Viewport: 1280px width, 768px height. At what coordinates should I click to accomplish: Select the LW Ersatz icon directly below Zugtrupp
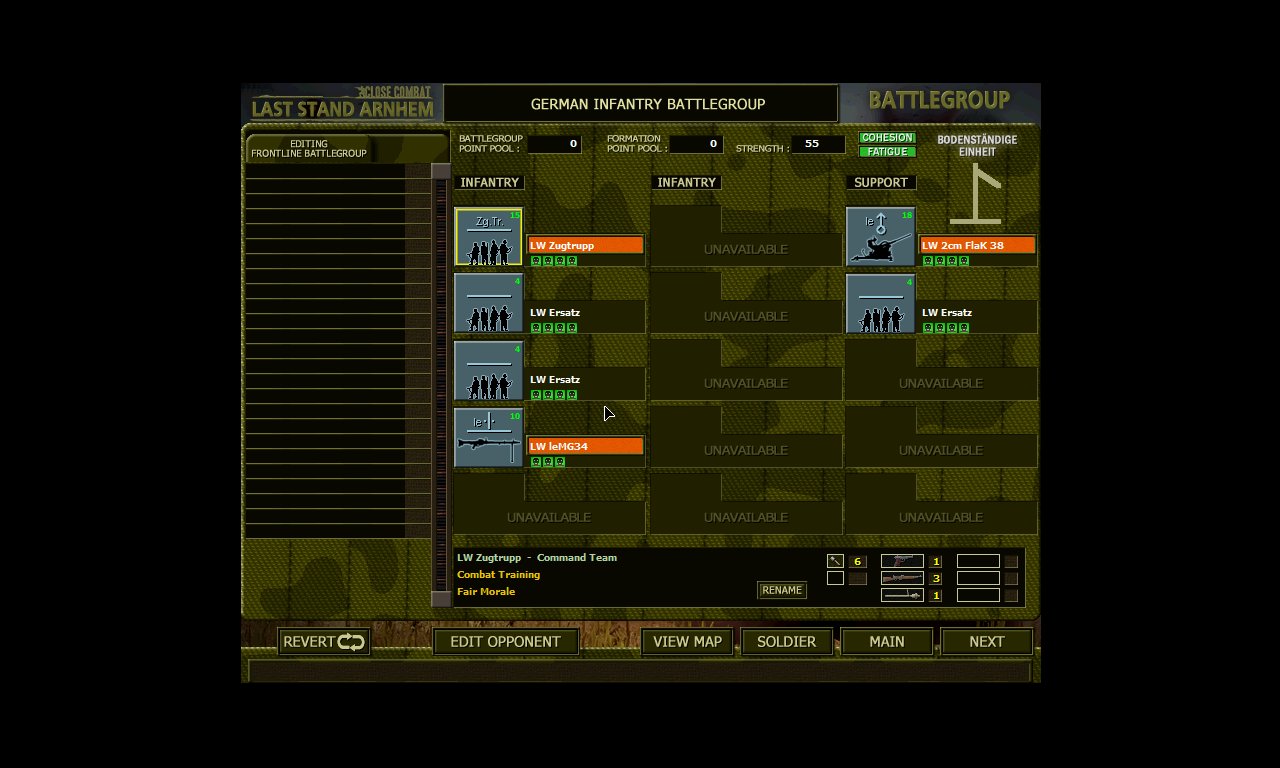tap(489, 304)
